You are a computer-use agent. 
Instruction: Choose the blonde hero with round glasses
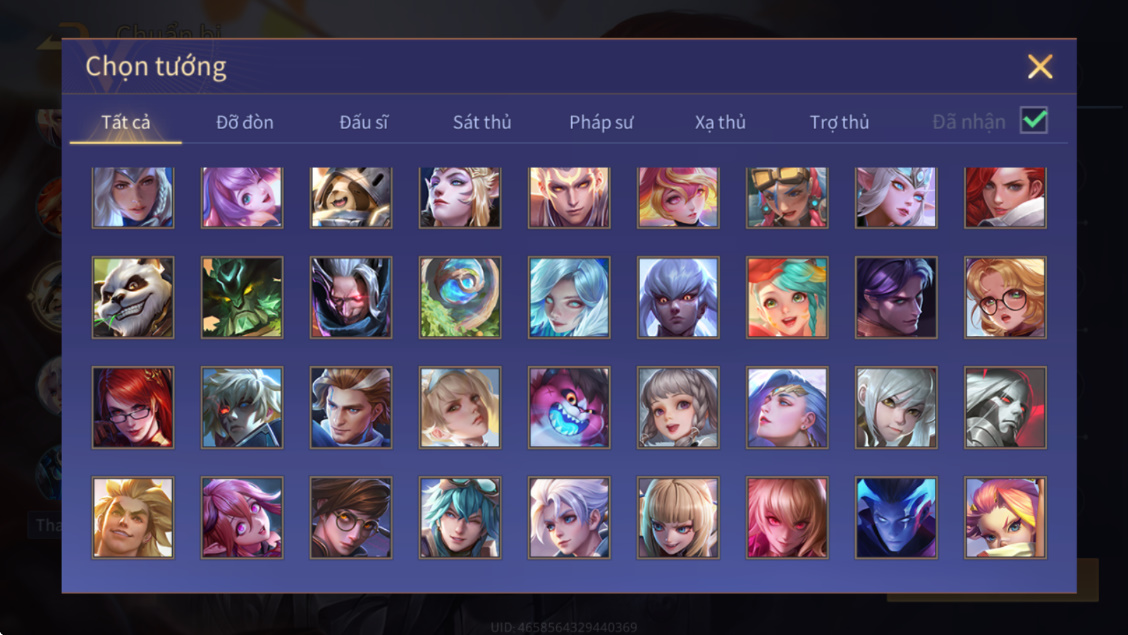tap(1005, 297)
